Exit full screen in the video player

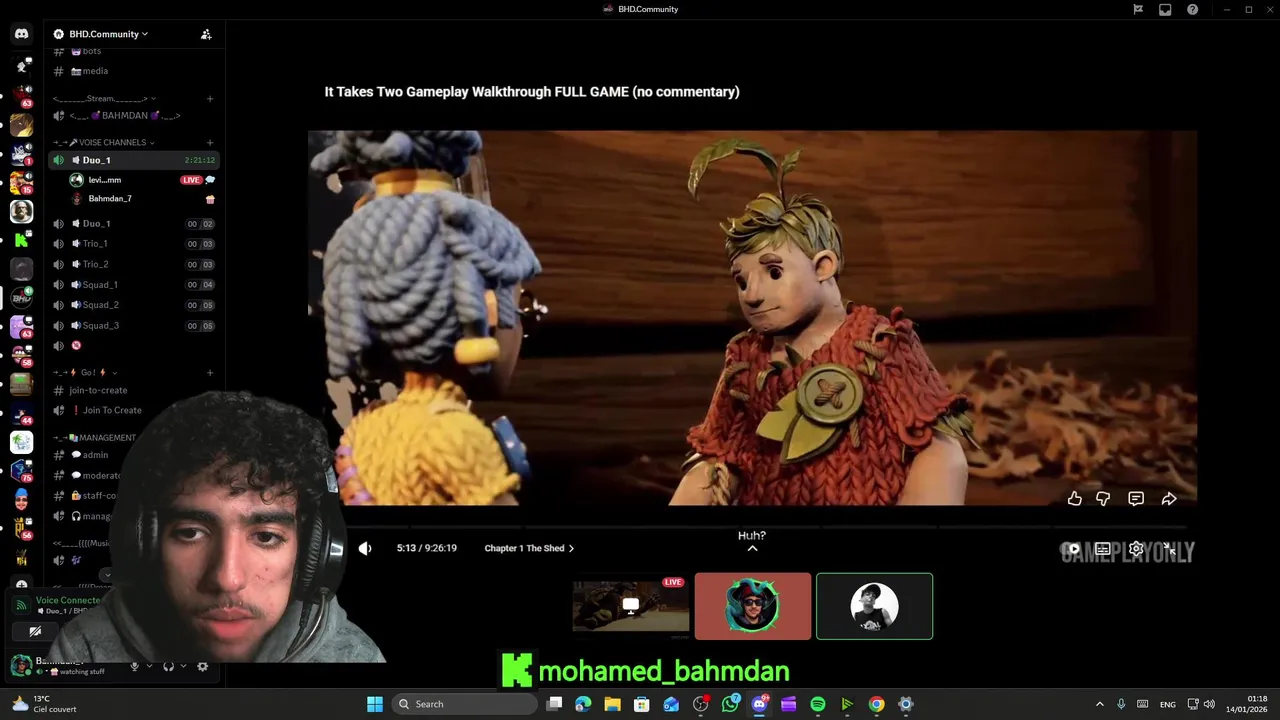1168,548
